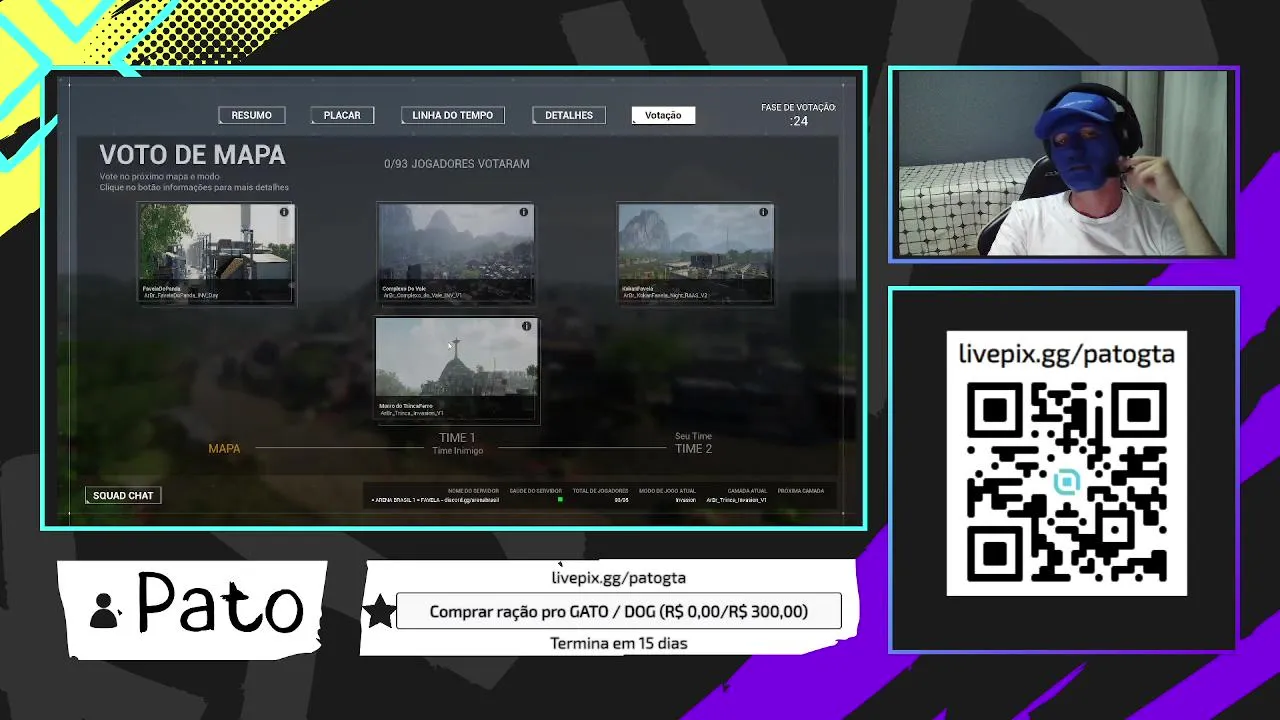
Task: Open the DETALHES tab
Action: pos(569,115)
